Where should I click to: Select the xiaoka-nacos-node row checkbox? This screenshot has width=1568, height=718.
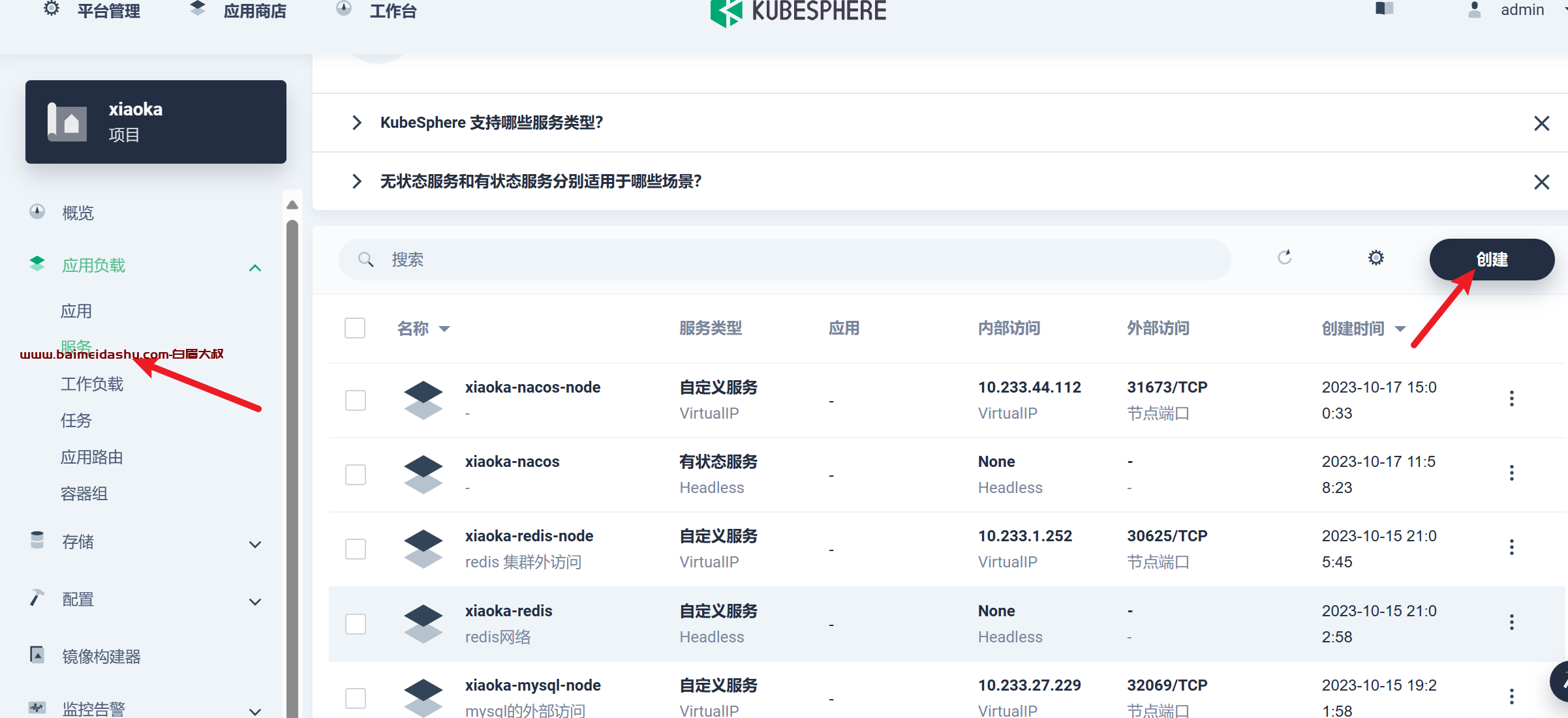point(356,400)
